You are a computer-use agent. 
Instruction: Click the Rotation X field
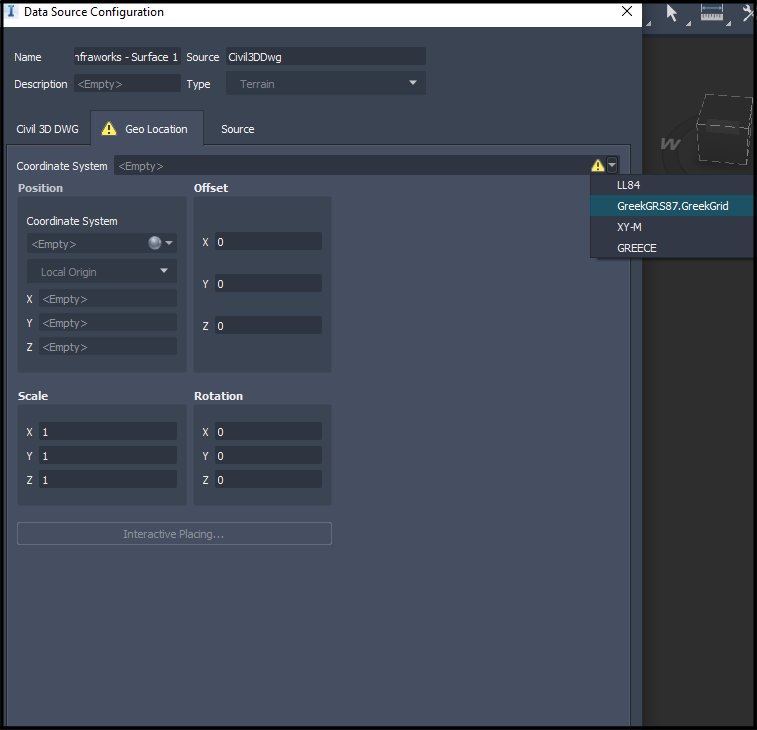[268, 432]
